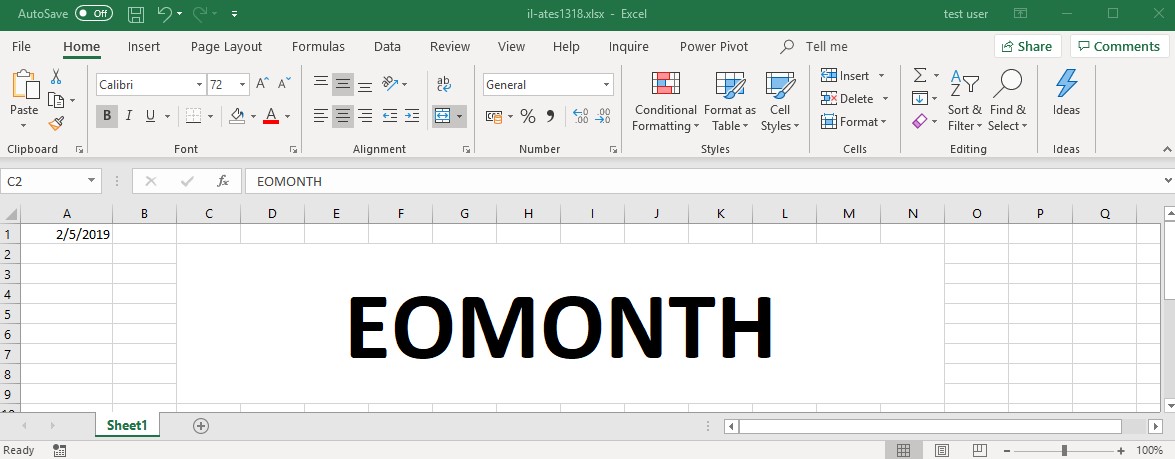The width and height of the screenshot is (1175, 459).
Task: Toggle Bold formatting
Action: tap(107, 116)
